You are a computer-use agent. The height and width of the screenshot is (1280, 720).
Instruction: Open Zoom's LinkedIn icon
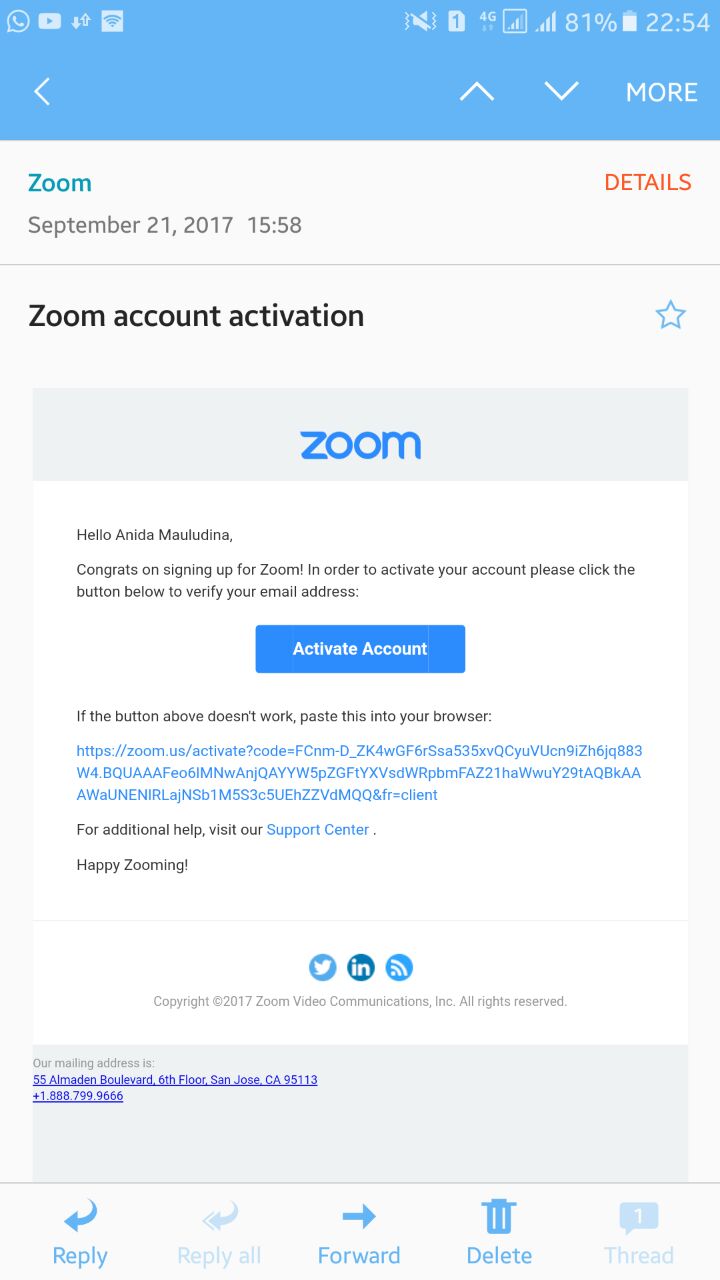click(x=360, y=967)
